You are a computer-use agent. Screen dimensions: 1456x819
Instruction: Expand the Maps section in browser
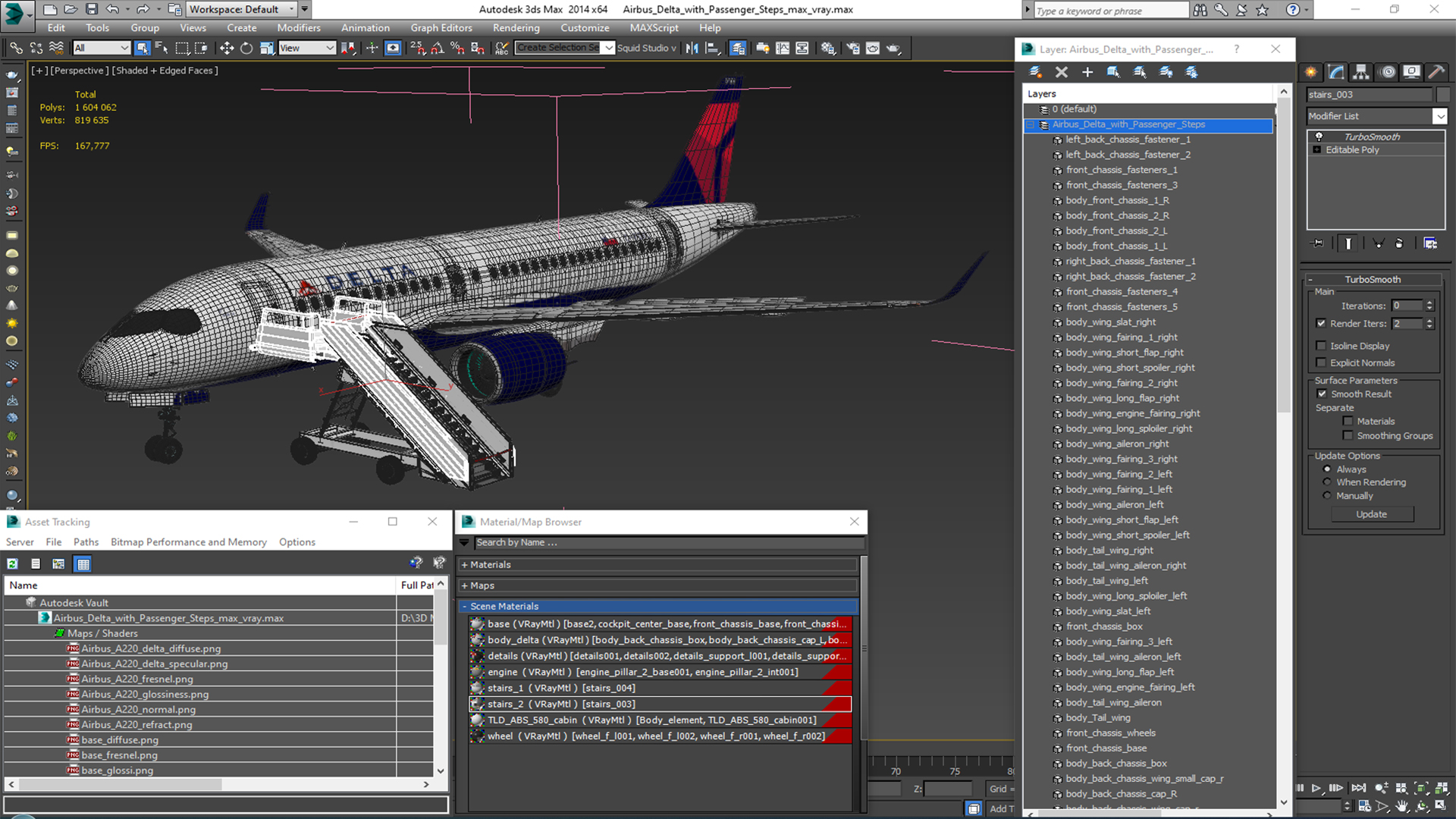(464, 585)
